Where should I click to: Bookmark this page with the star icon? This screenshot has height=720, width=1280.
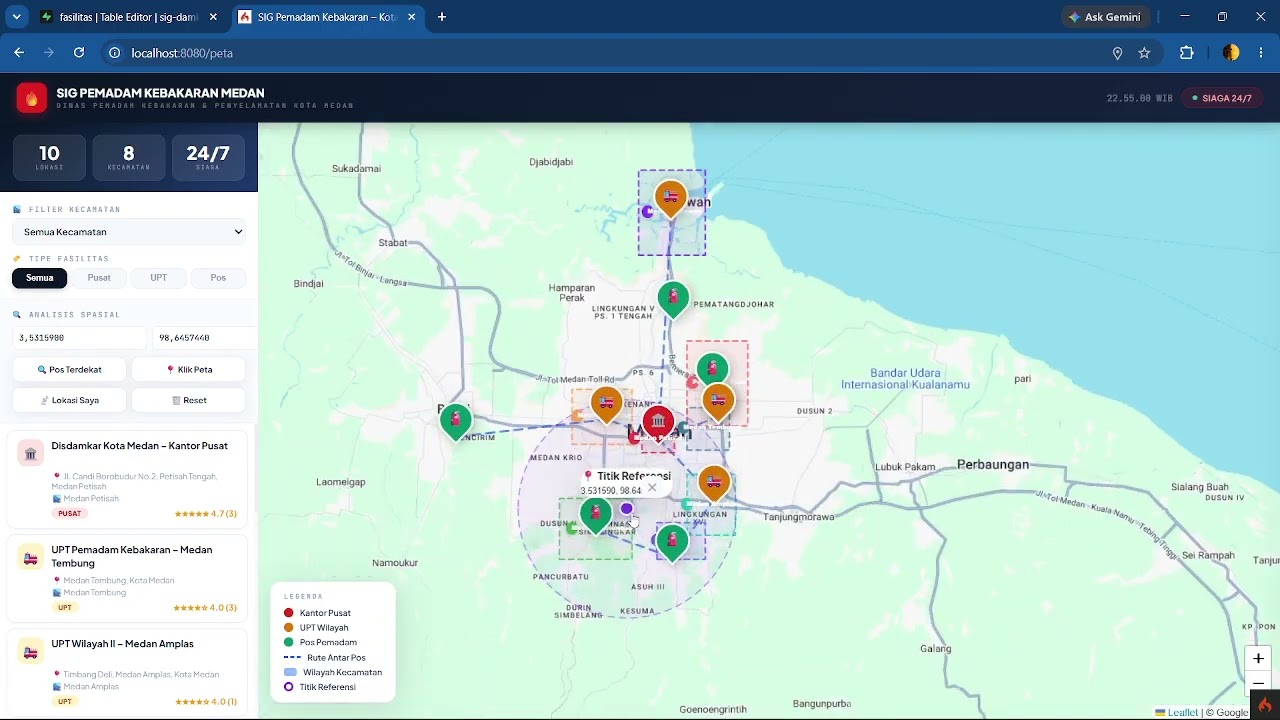coord(1144,53)
